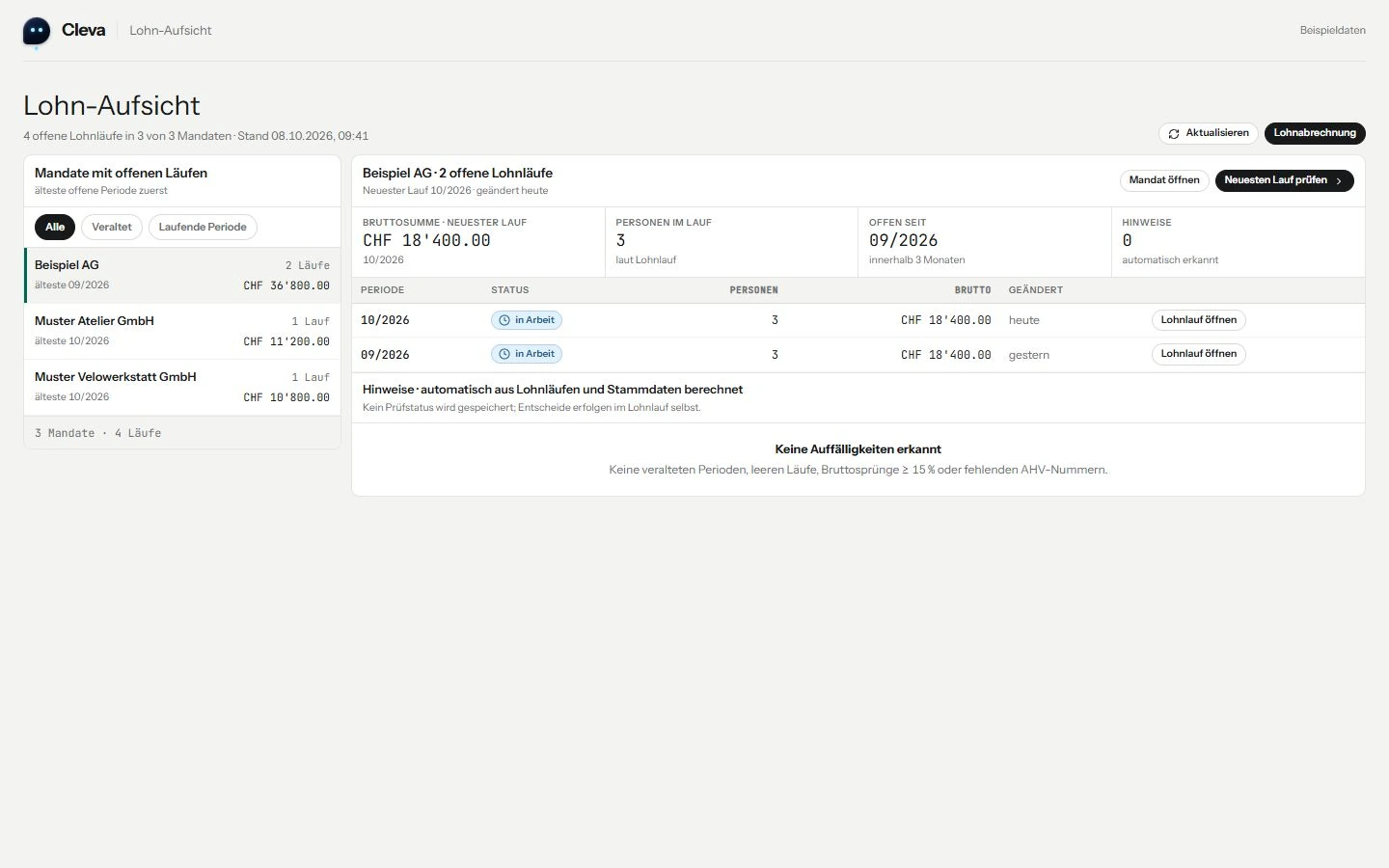Click the Cleva mascot logo icon
Viewport: 1389px width, 868px height.
(x=37, y=32)
